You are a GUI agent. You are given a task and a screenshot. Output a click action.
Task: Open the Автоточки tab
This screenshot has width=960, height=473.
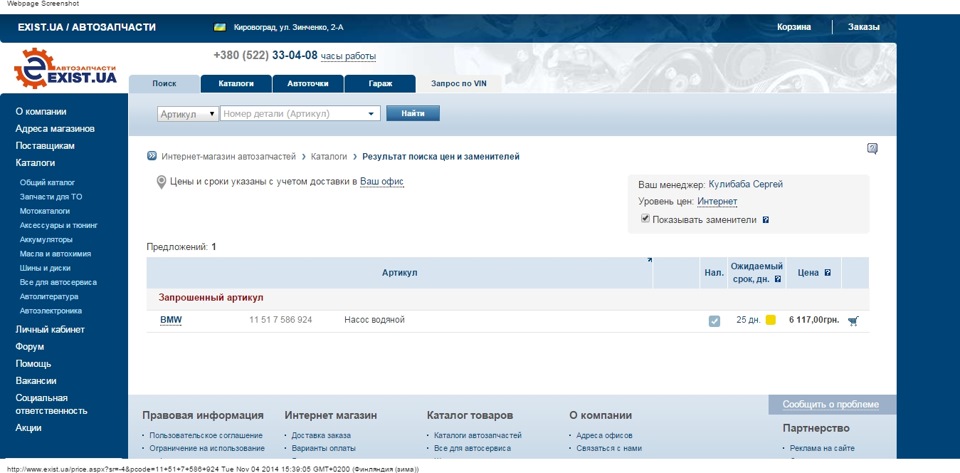307,84
